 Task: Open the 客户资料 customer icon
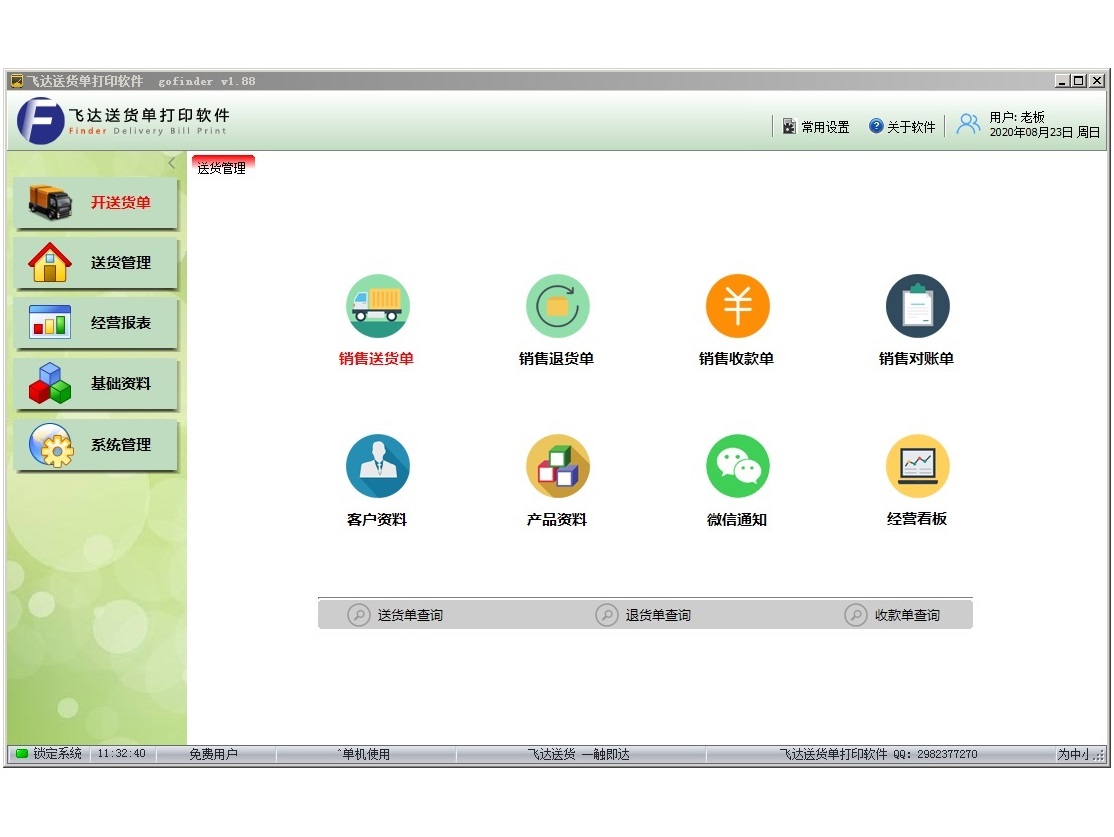click(x=377, y=466)
